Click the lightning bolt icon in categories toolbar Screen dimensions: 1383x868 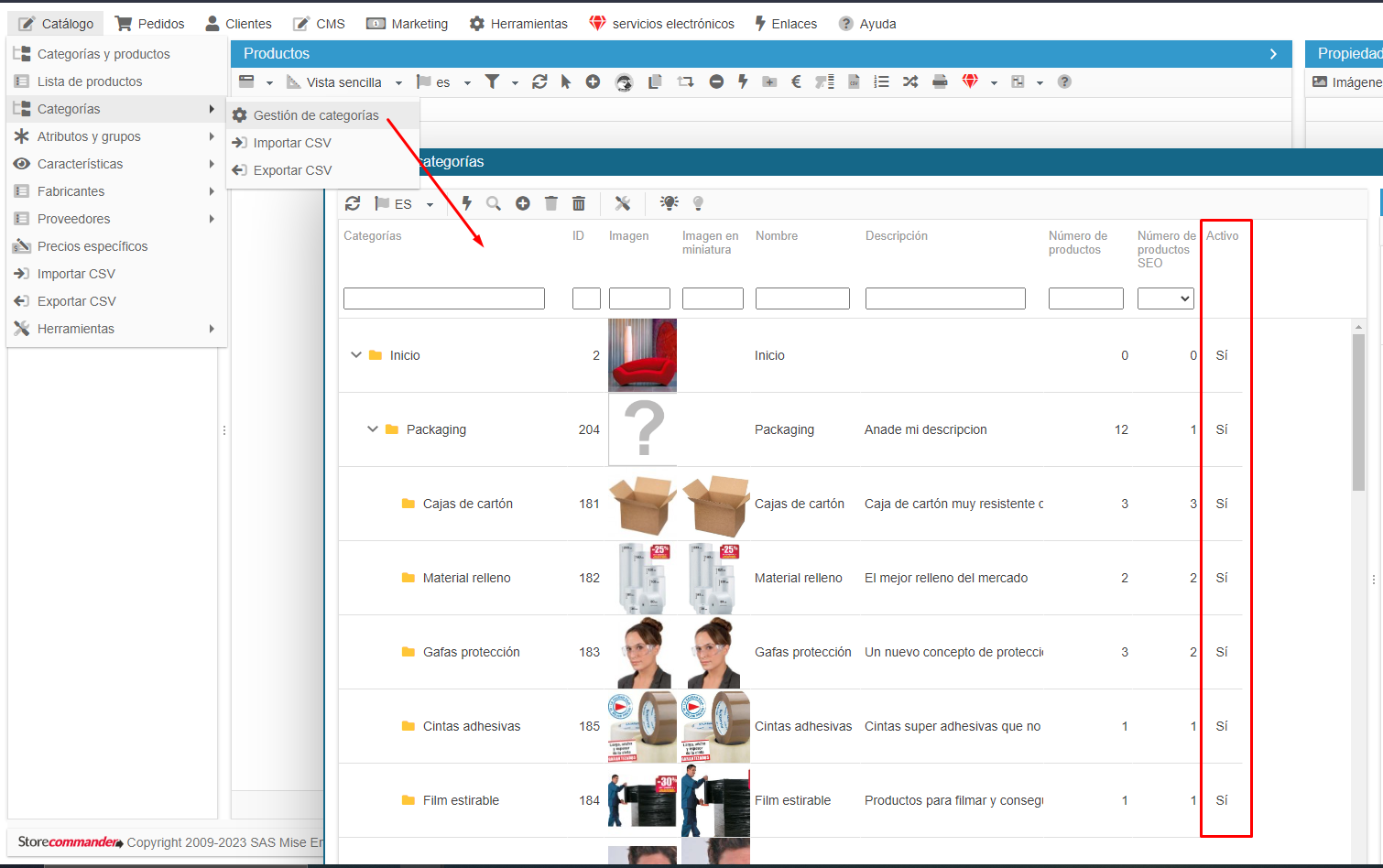coord(466,203)
